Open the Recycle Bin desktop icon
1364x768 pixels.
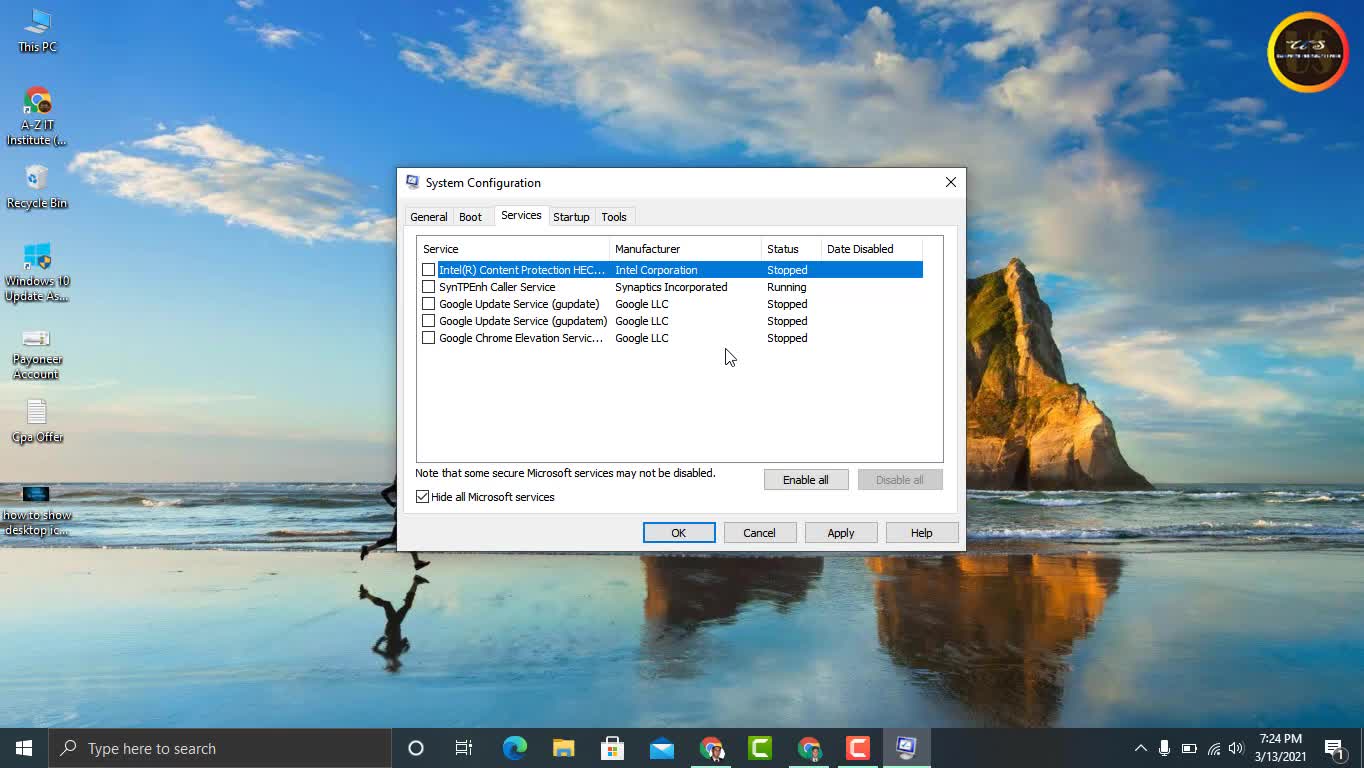[37, 187]
